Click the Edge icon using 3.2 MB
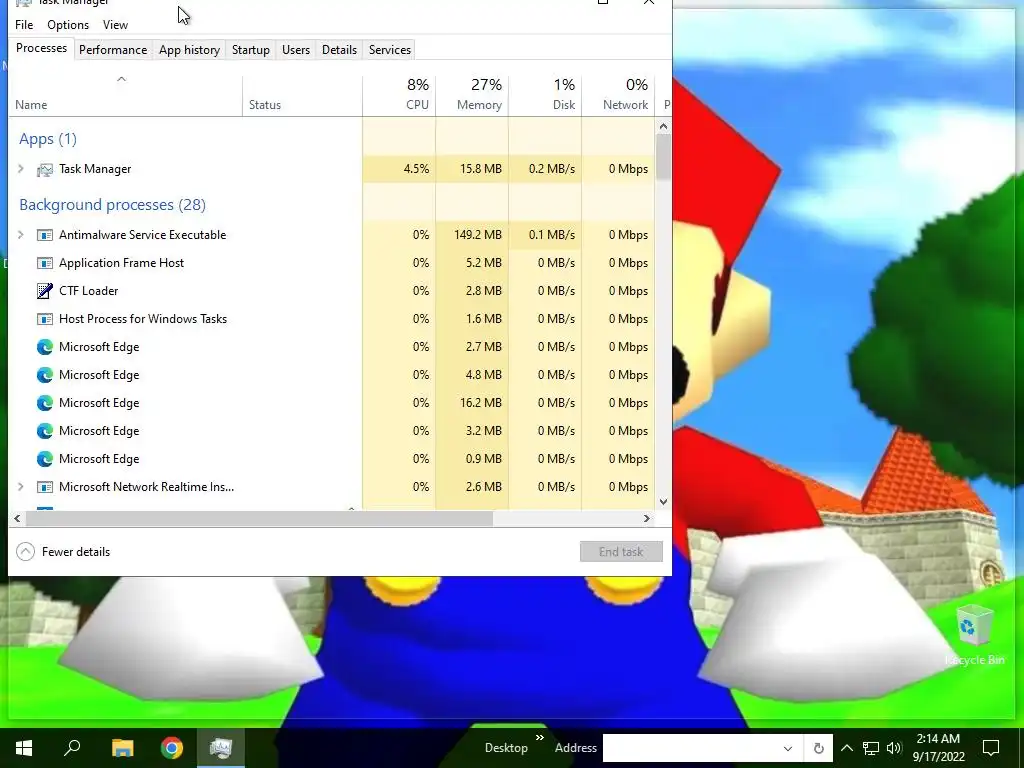Viewport: 1024px width, 768px height. click(x=44, y=431)
